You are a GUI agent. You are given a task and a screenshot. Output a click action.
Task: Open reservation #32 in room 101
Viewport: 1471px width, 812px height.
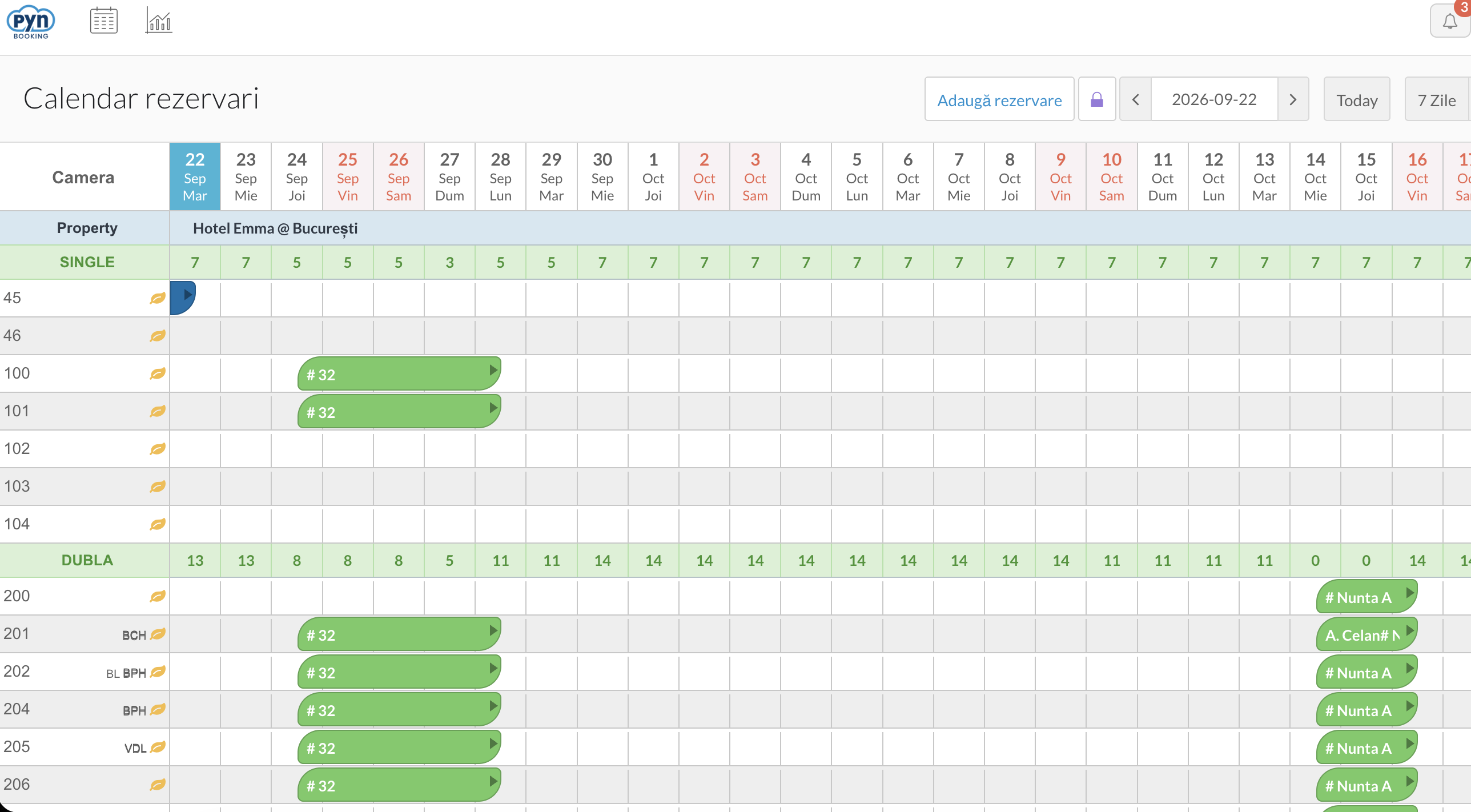[399, 412]
